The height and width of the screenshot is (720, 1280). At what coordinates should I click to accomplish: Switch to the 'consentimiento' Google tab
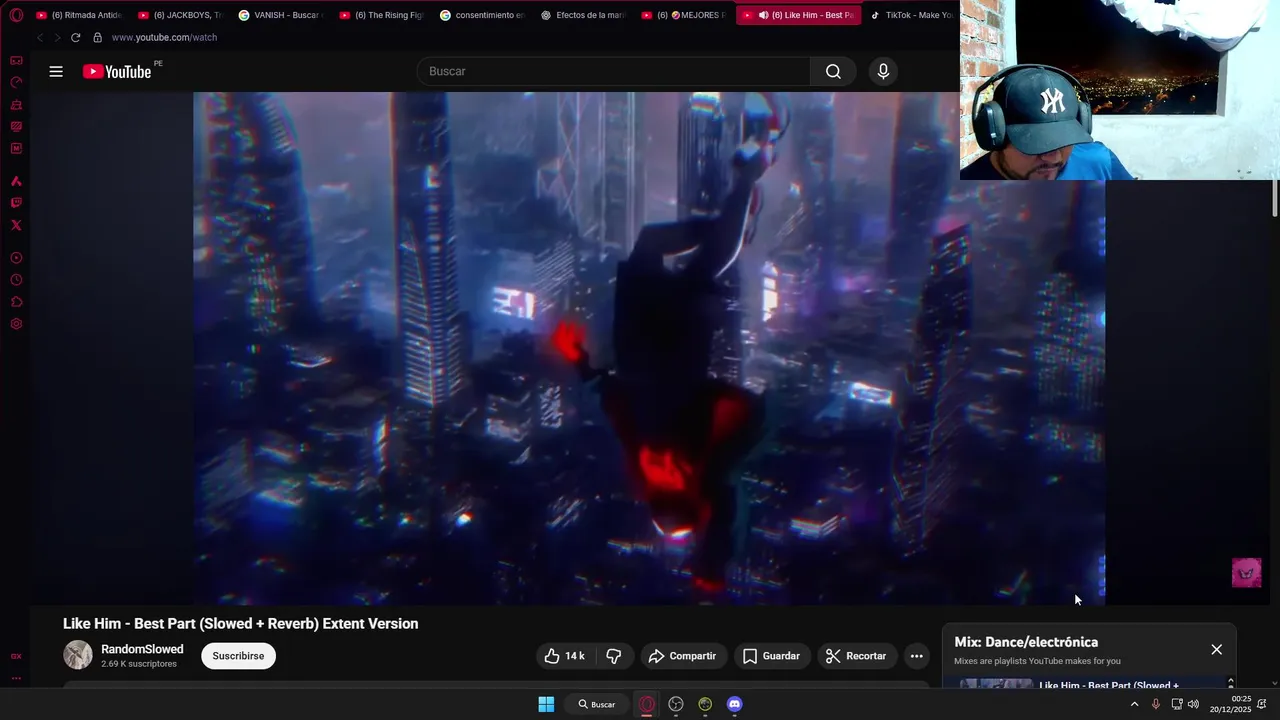[x=483, y=15]
